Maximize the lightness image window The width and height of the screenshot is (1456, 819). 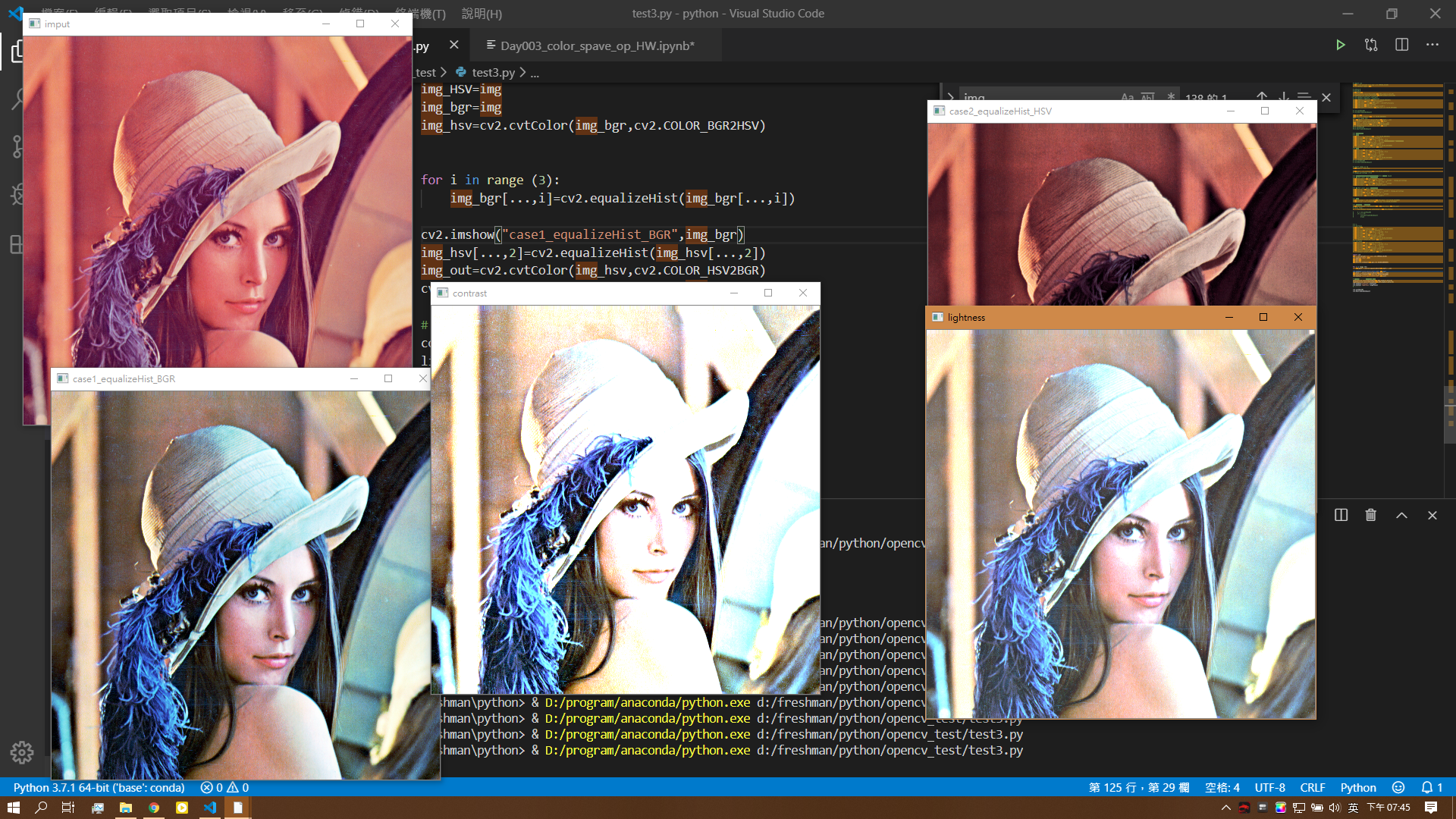[x=1263, y=317]
